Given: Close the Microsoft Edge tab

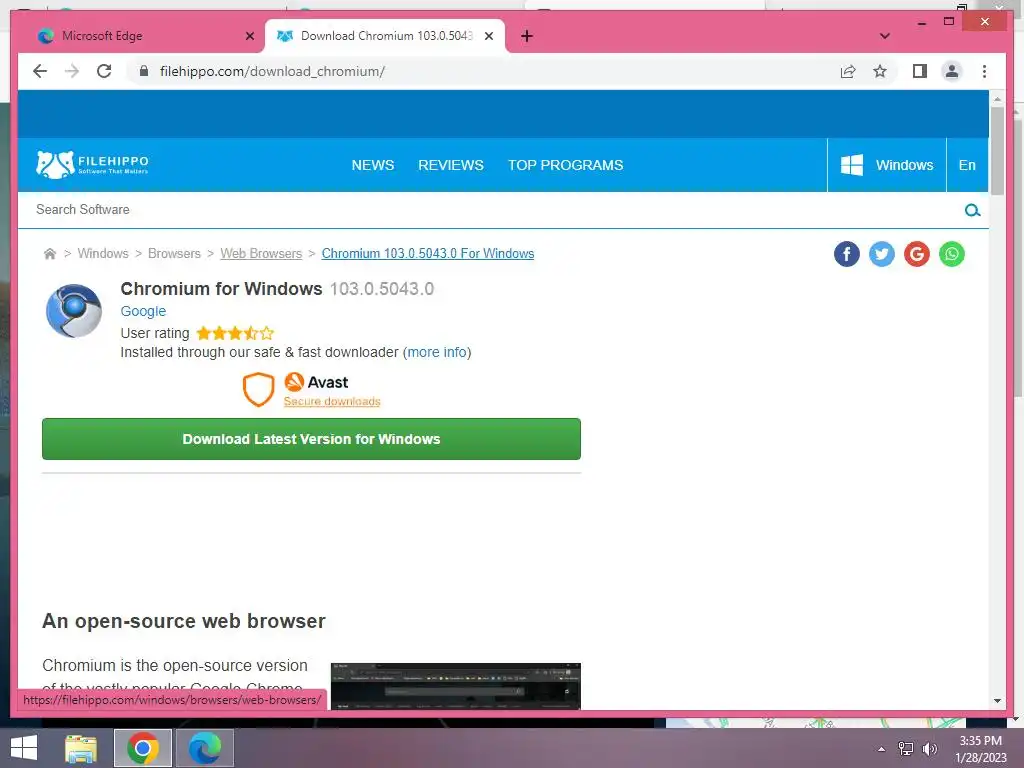Looking at the screenshot, I should (249, 36).
